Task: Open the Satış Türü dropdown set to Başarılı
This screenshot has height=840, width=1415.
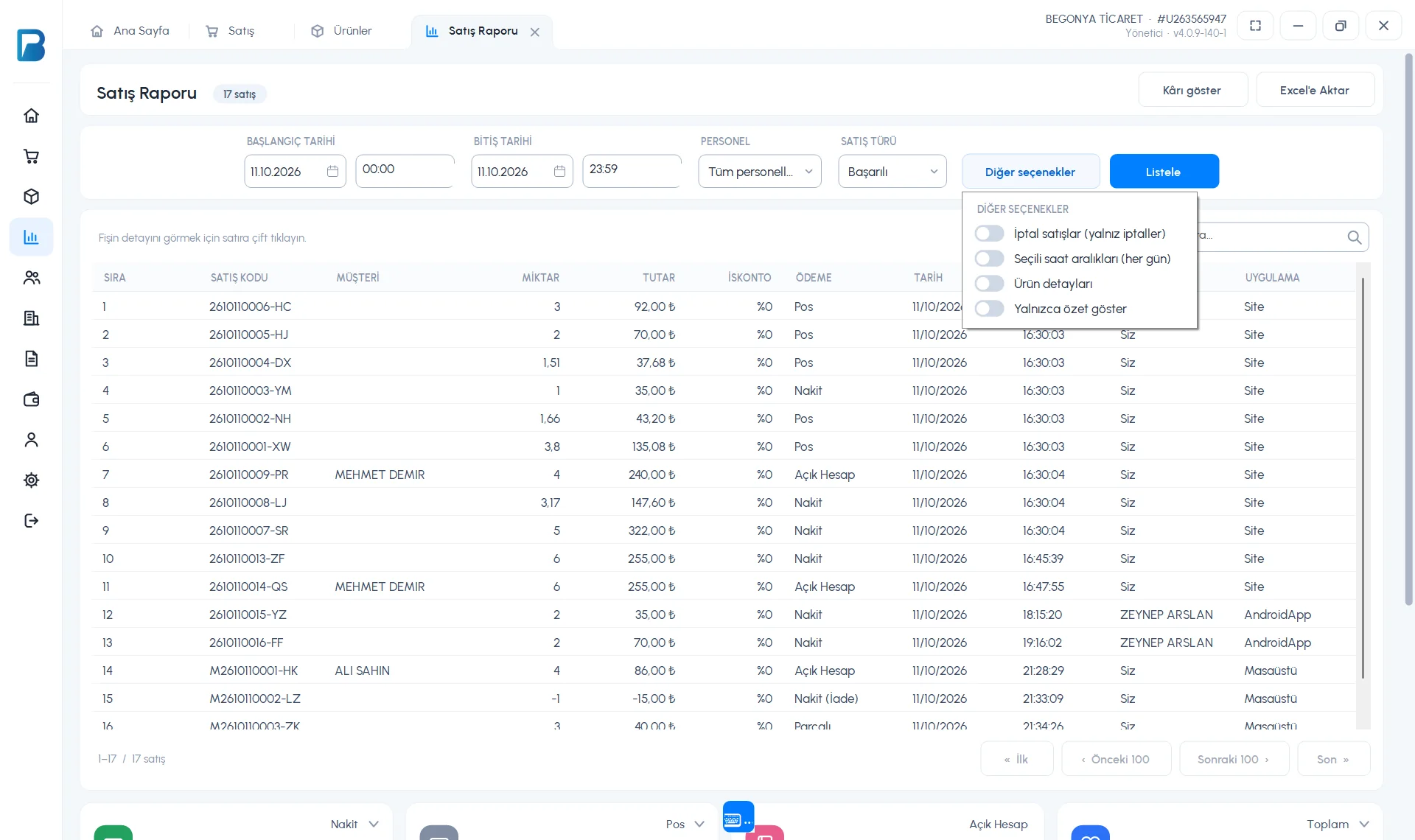Action: (892, 172)
